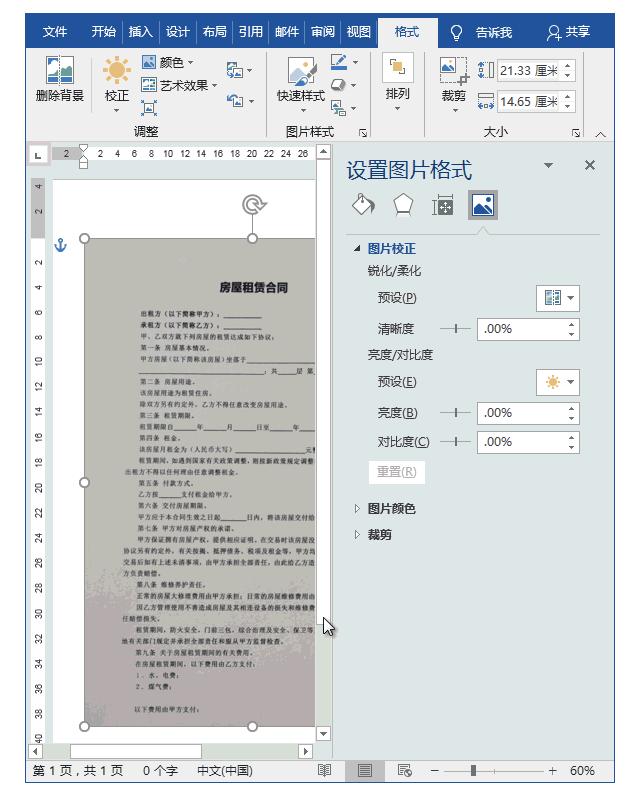Open the format pane options dropdown arrow

(548, 165)
